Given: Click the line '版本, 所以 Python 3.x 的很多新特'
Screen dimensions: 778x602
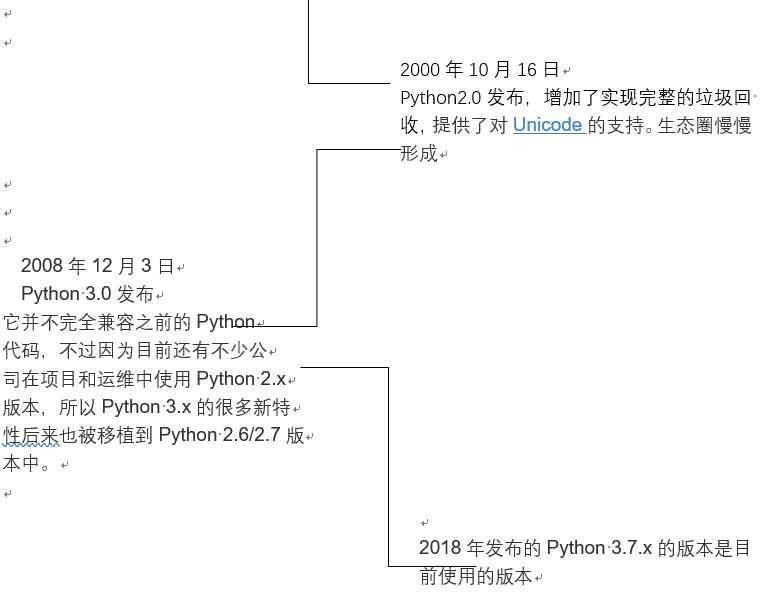Looking at the screenshot, I should tap(147, 407).
